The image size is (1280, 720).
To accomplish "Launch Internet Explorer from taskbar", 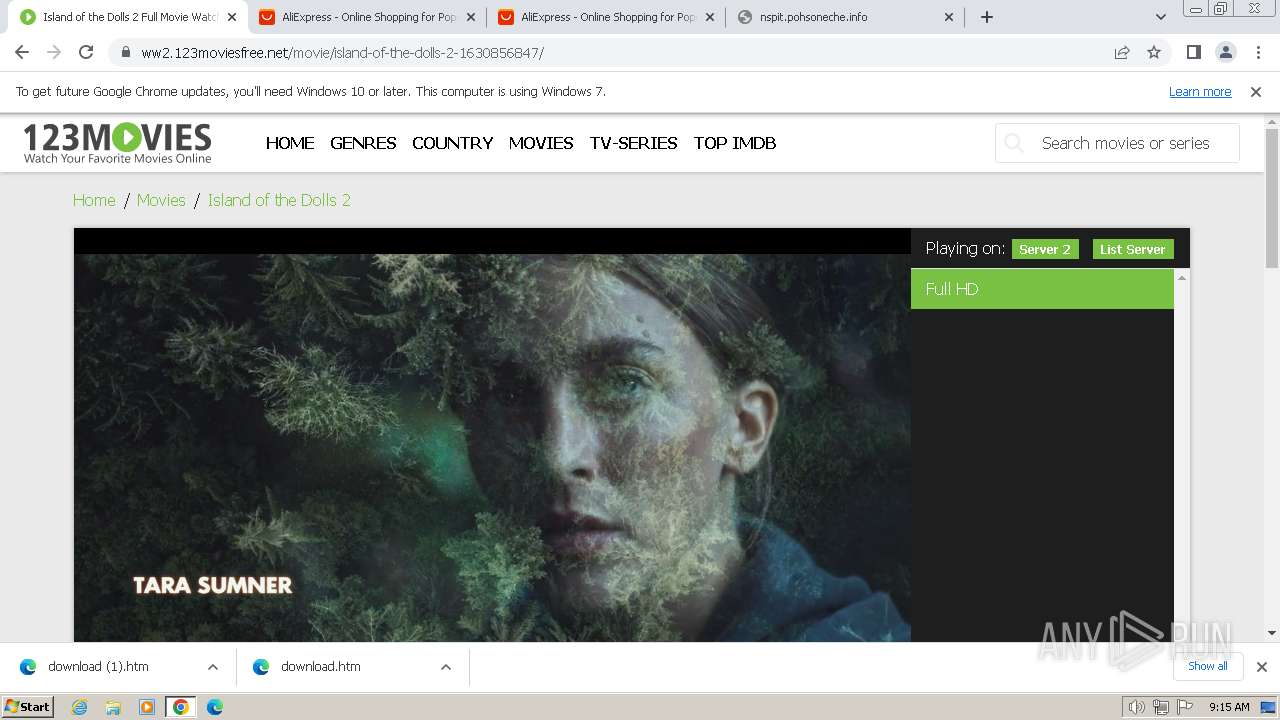I will [80, 707].
